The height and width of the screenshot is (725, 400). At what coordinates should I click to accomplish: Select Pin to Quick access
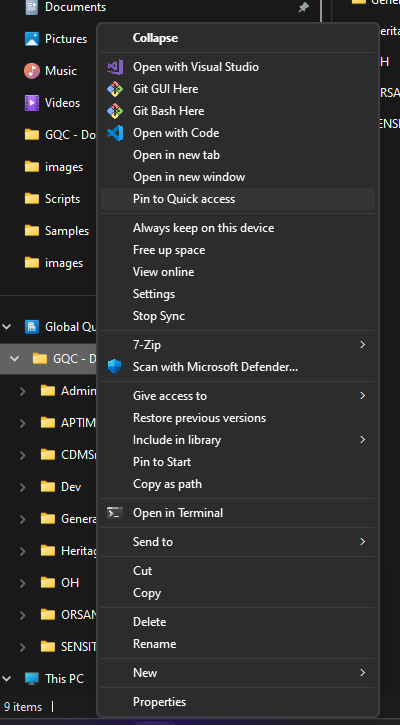click(x=238, y=199)
